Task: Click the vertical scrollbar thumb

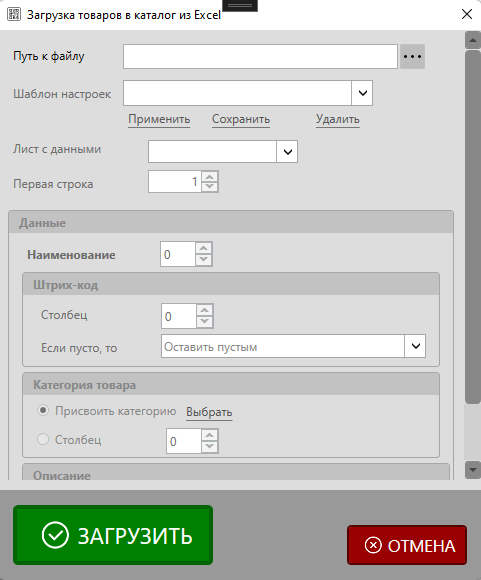Action: point(472,227)
